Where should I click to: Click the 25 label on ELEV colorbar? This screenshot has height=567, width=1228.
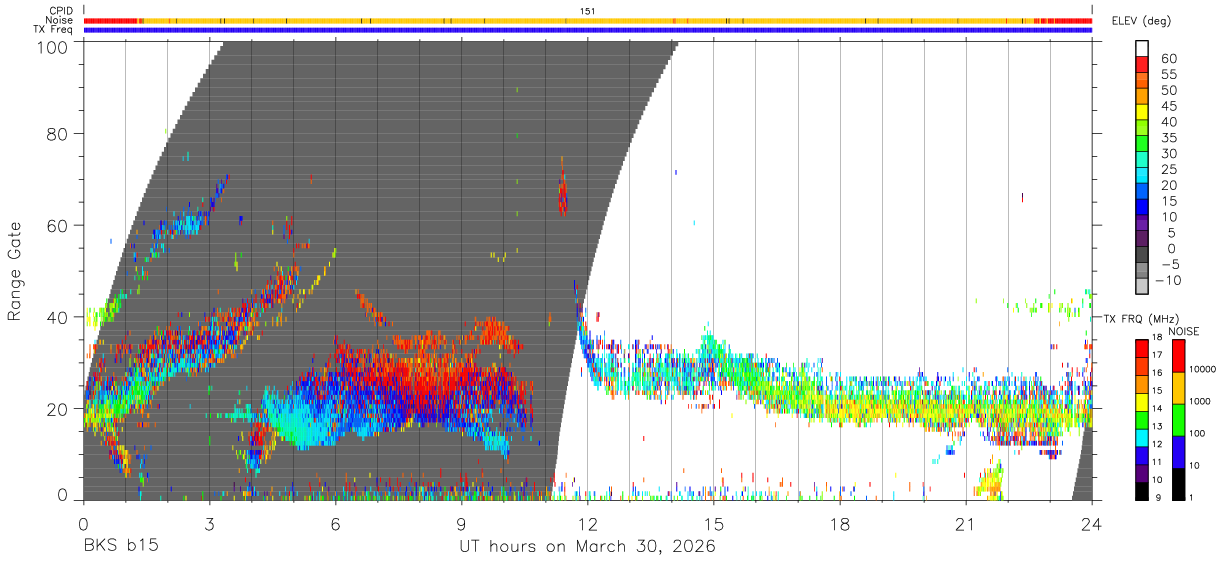[1168, 170]
